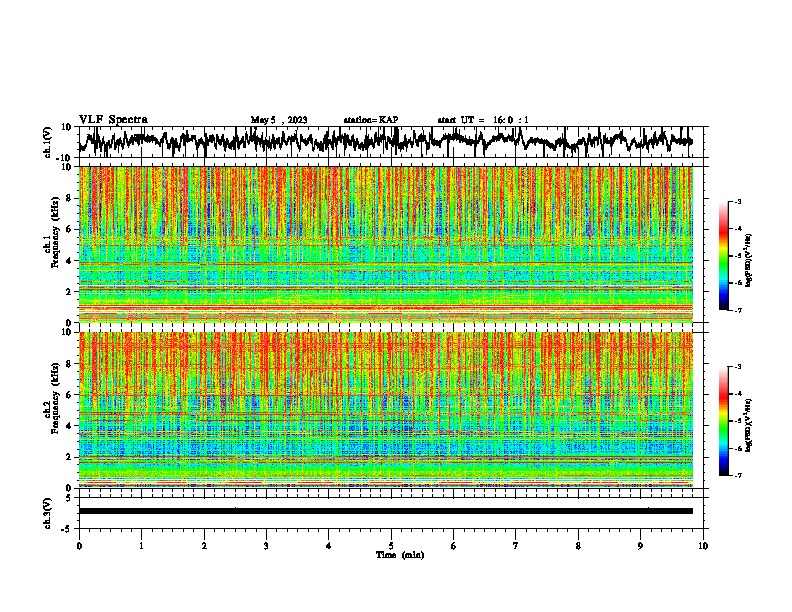The height and width of the screenshot is (612, 792).
Task: Click time axis tick label "8"
Action: pos(578,546)
